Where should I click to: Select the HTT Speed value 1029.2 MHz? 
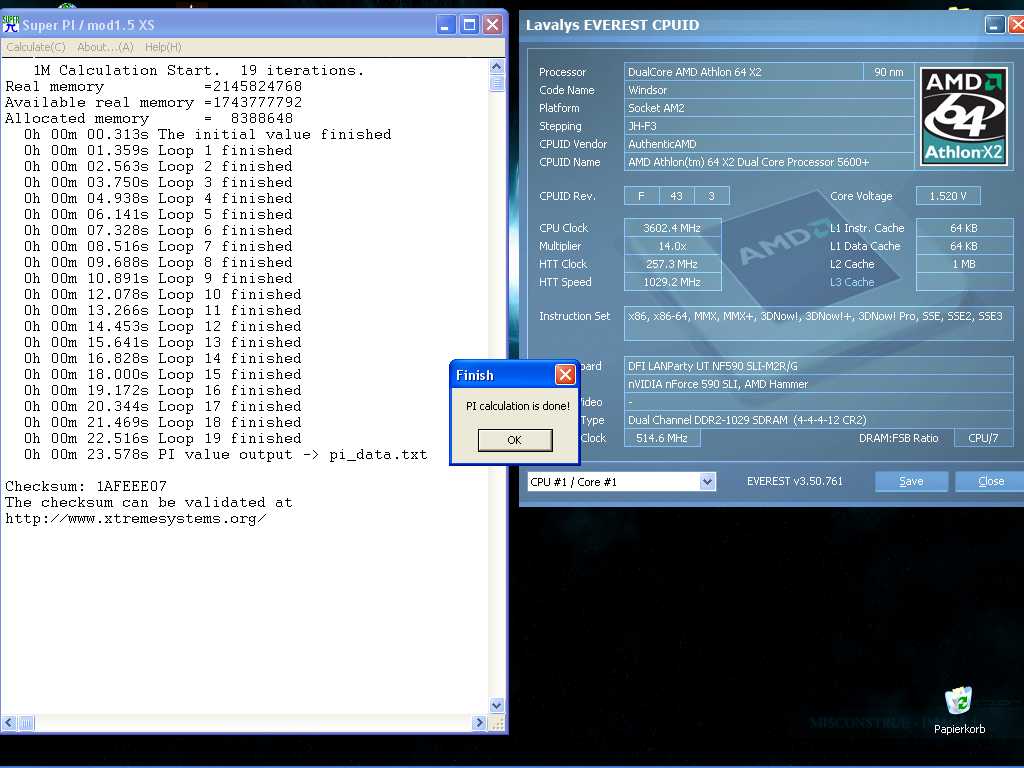click(673, 282)
